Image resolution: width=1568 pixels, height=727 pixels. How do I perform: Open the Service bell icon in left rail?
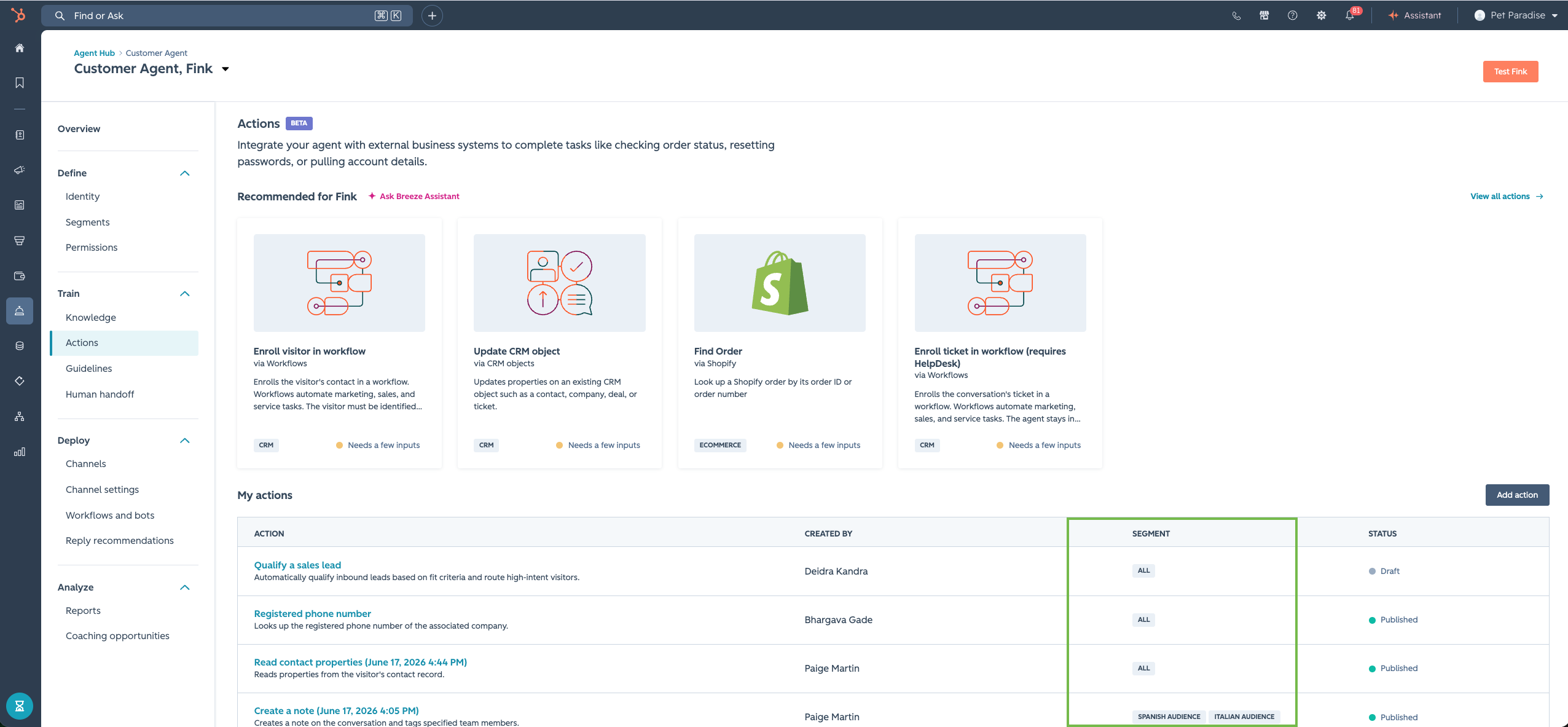(x=20, y=311)
